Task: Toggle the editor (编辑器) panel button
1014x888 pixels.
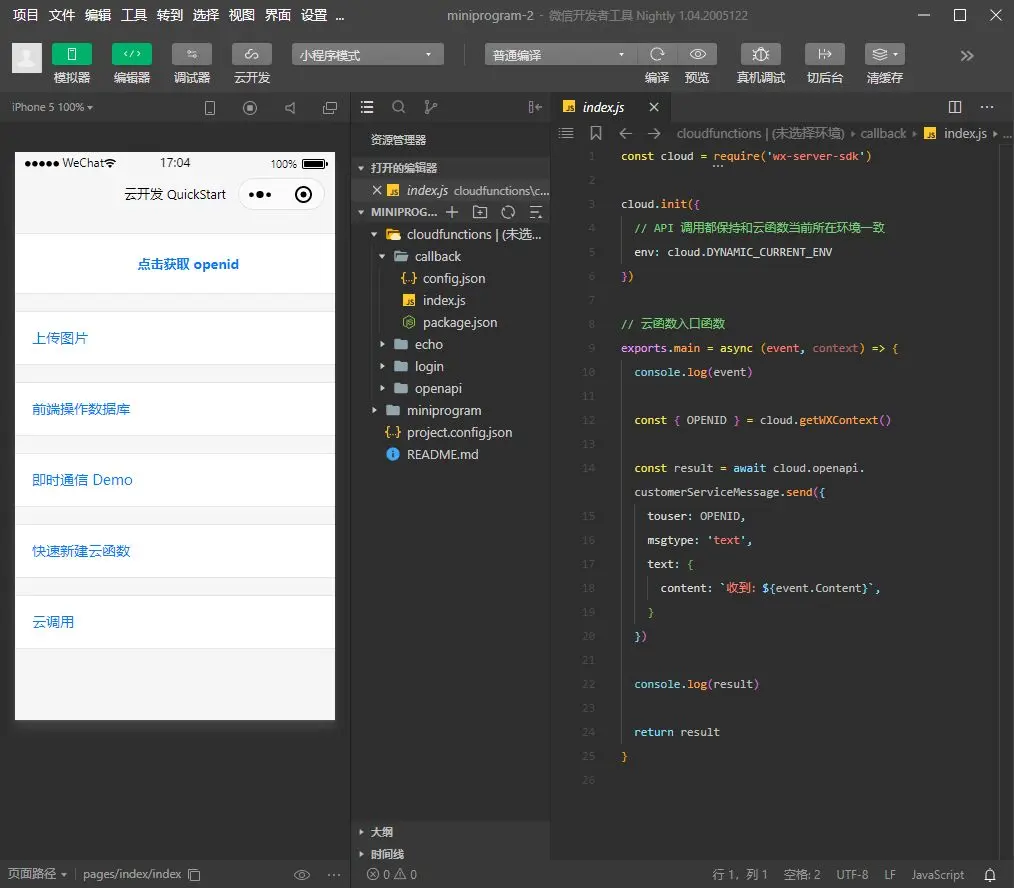Action: pos(132,54)
